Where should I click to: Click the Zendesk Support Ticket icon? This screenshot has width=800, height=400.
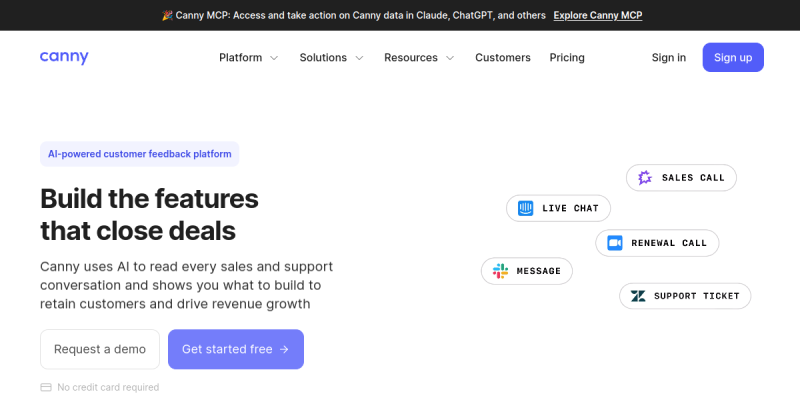[638, 296]
